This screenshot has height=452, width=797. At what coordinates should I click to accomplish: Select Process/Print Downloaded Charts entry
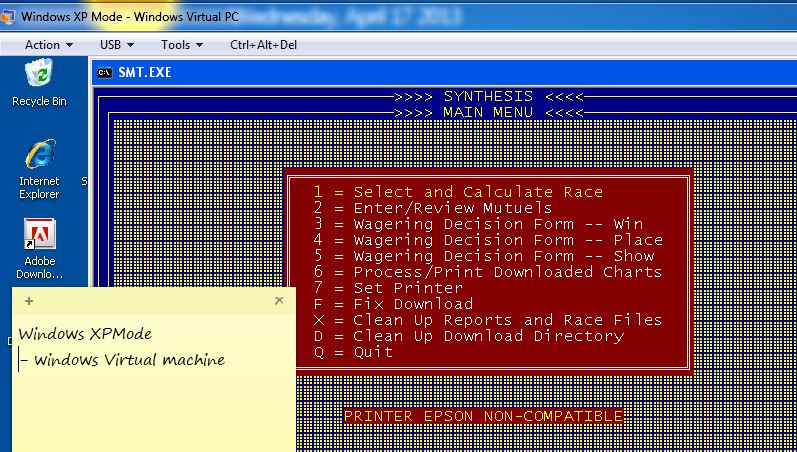tap(488, 272)
